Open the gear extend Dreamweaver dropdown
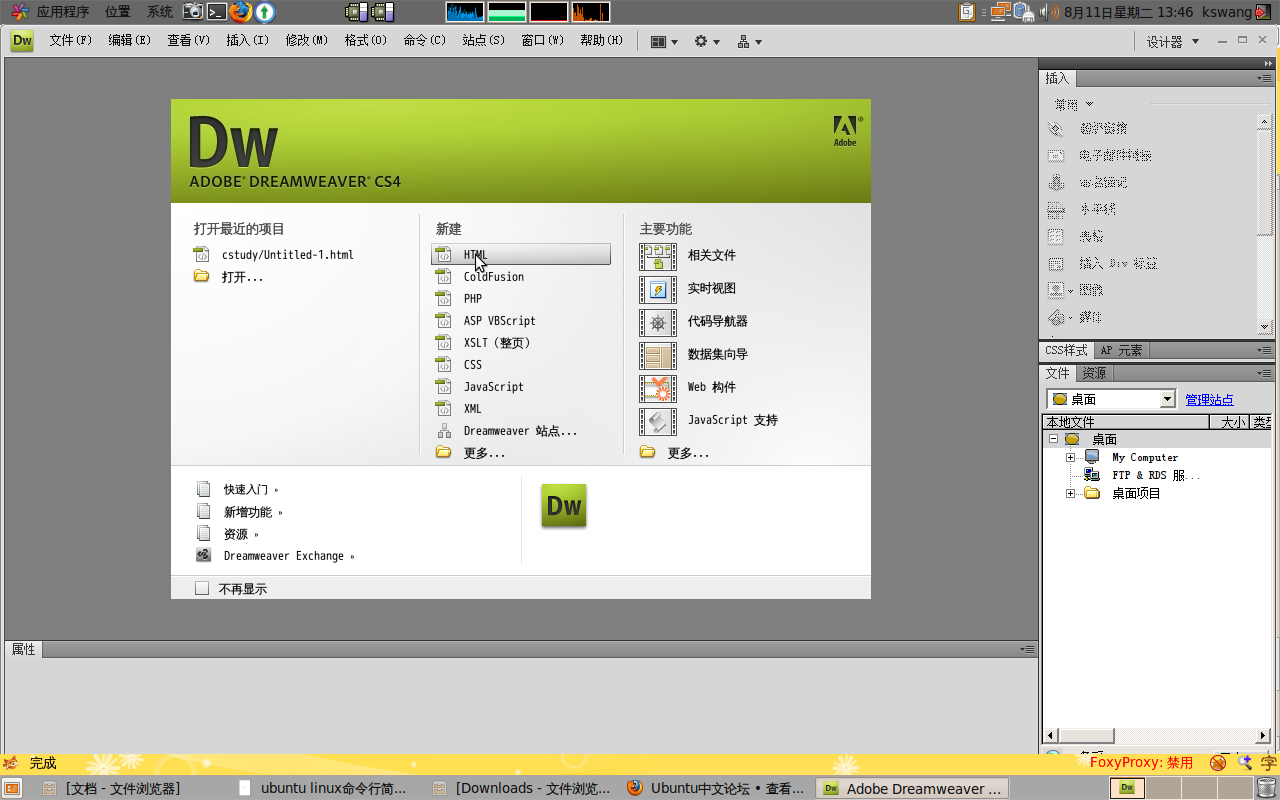The width and height of the screenshot is (1280, 800). (x=707, y=42)
